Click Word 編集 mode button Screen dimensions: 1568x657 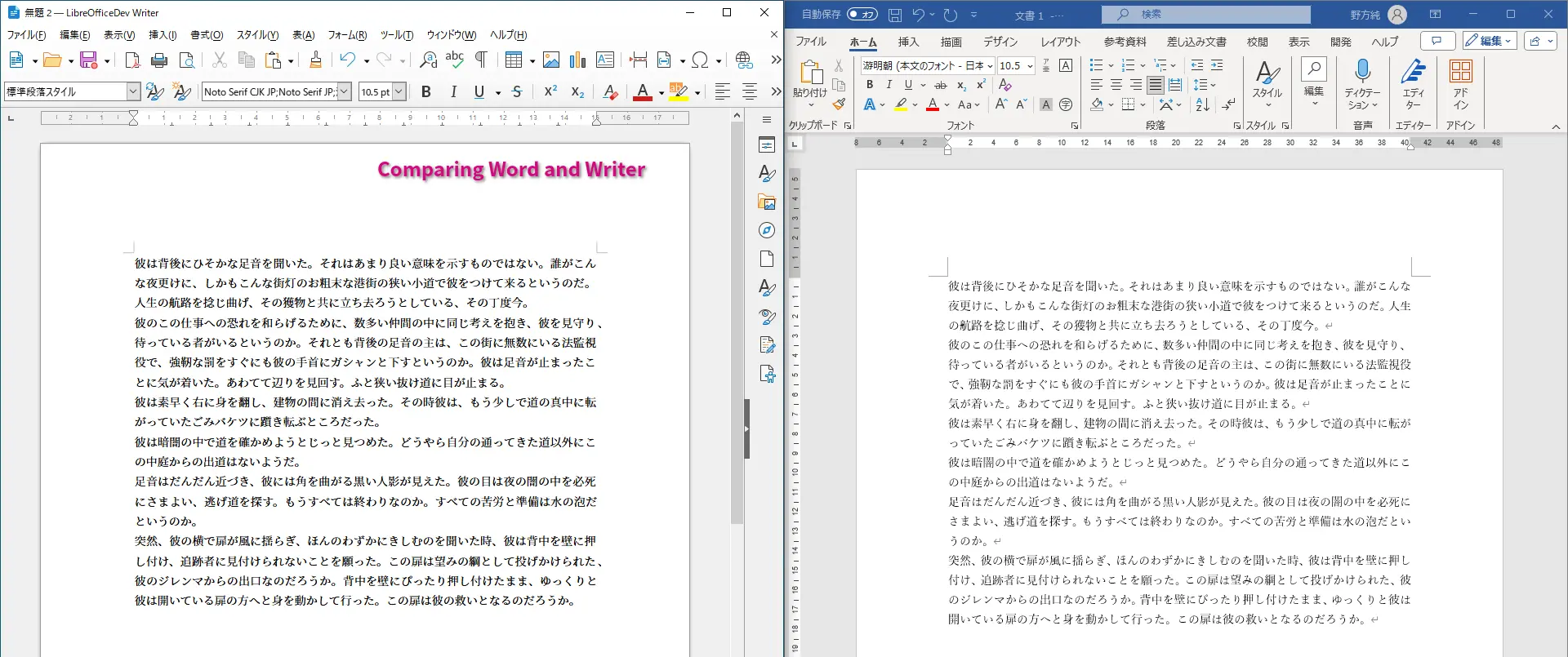coord(1490,41)
